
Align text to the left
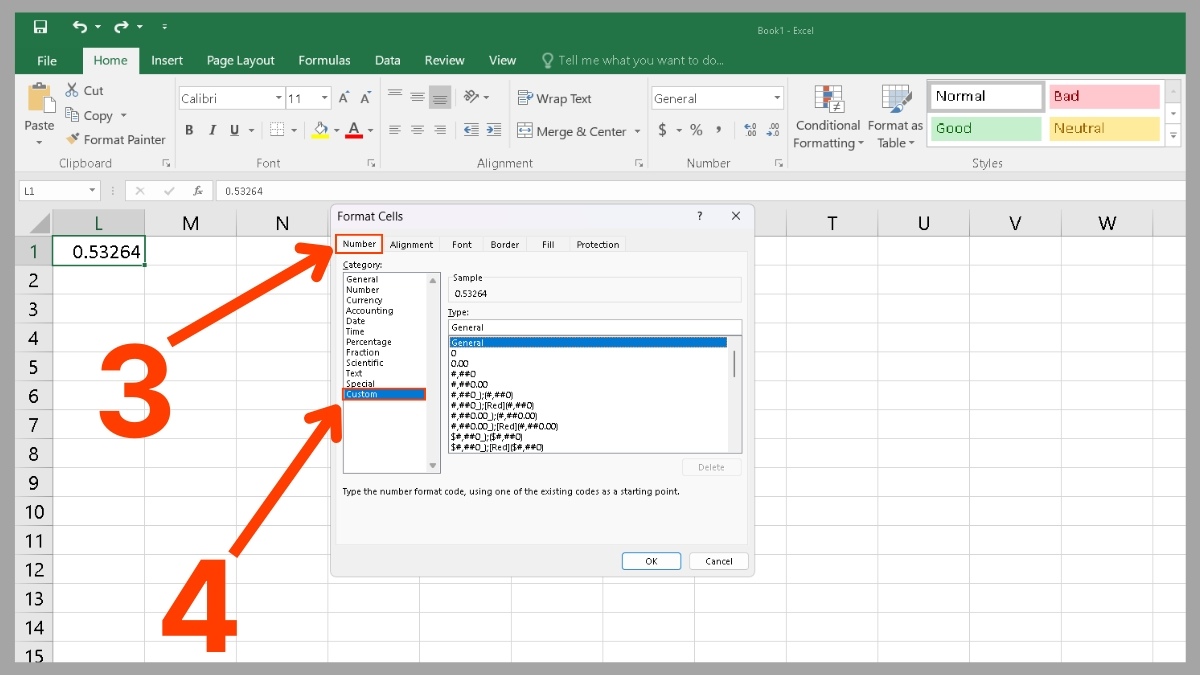click(x=394, y=130)
